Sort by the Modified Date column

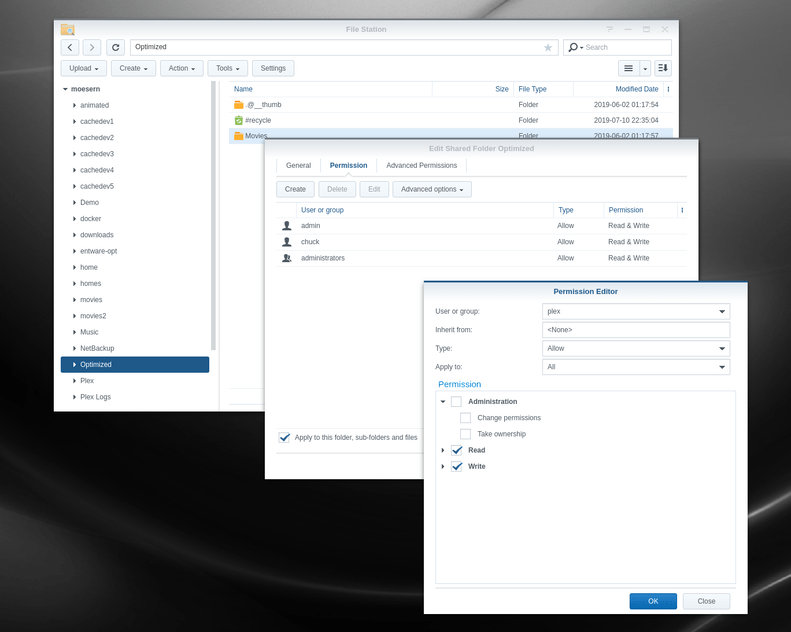pos(618,89)
